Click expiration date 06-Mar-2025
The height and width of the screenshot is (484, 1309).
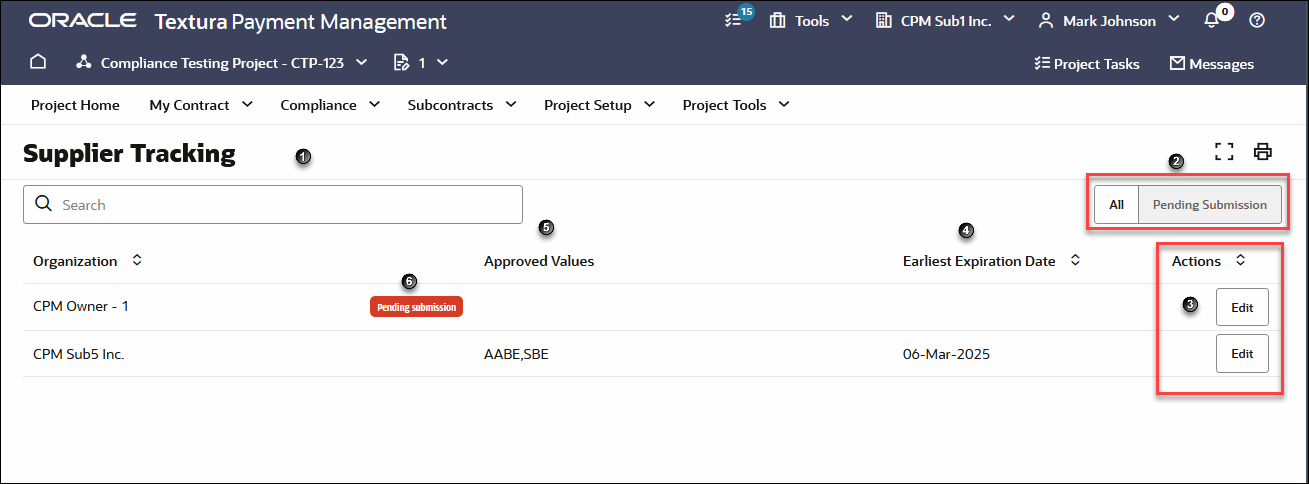pos(946,353)
